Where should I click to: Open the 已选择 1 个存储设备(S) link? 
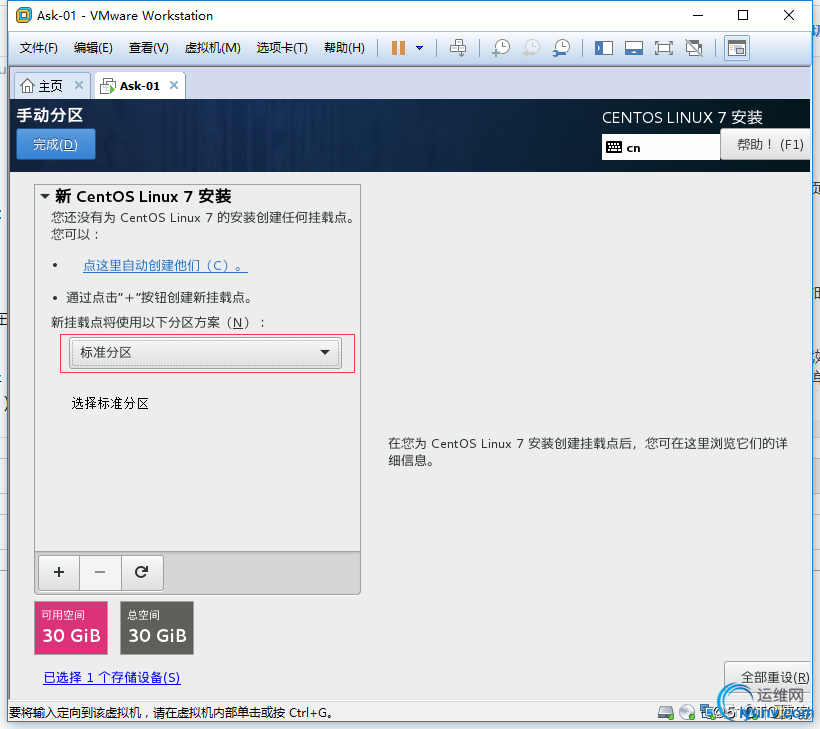112,677
